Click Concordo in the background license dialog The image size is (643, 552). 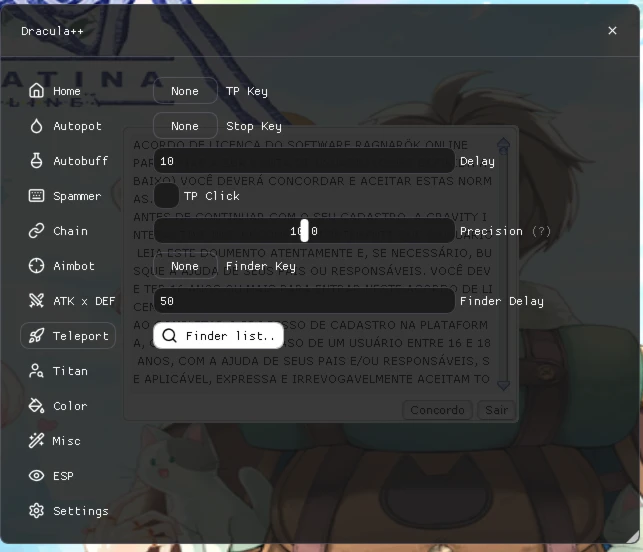coord(438,410)
